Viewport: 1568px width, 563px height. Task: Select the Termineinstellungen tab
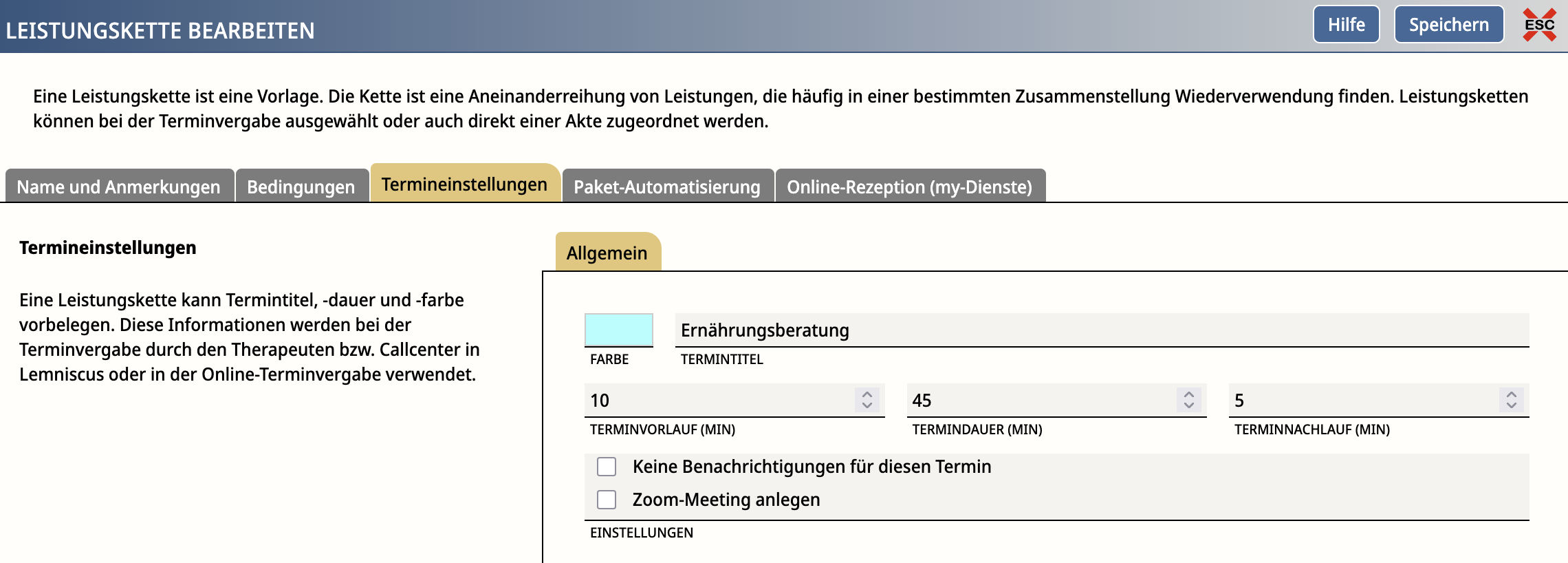click(x=464, y=184)
